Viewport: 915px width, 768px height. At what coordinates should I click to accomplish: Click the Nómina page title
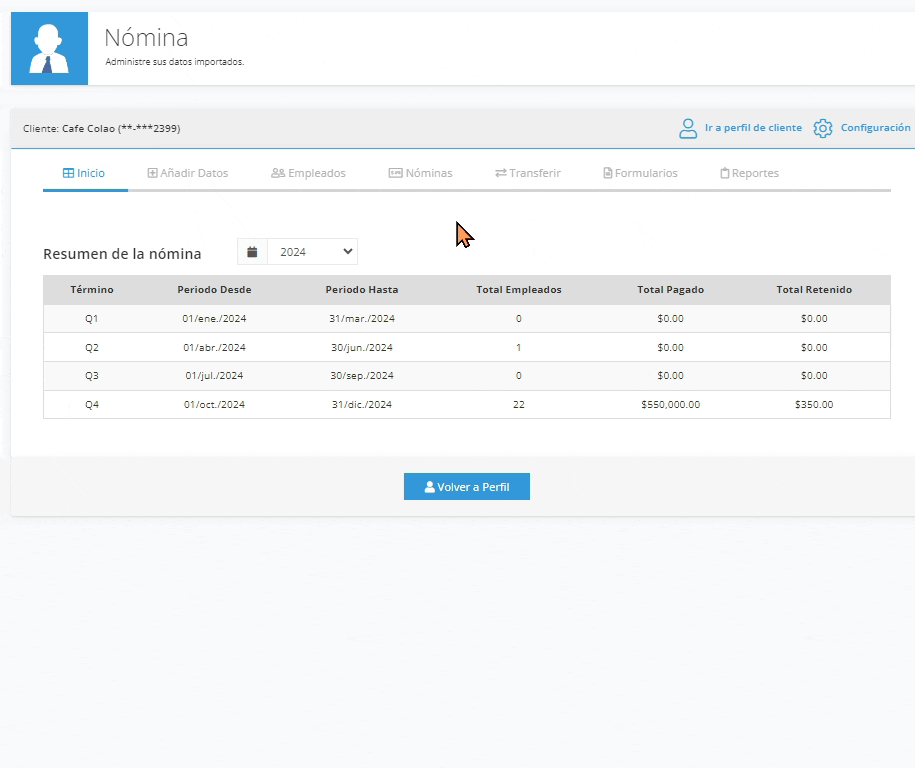[146, 38]
